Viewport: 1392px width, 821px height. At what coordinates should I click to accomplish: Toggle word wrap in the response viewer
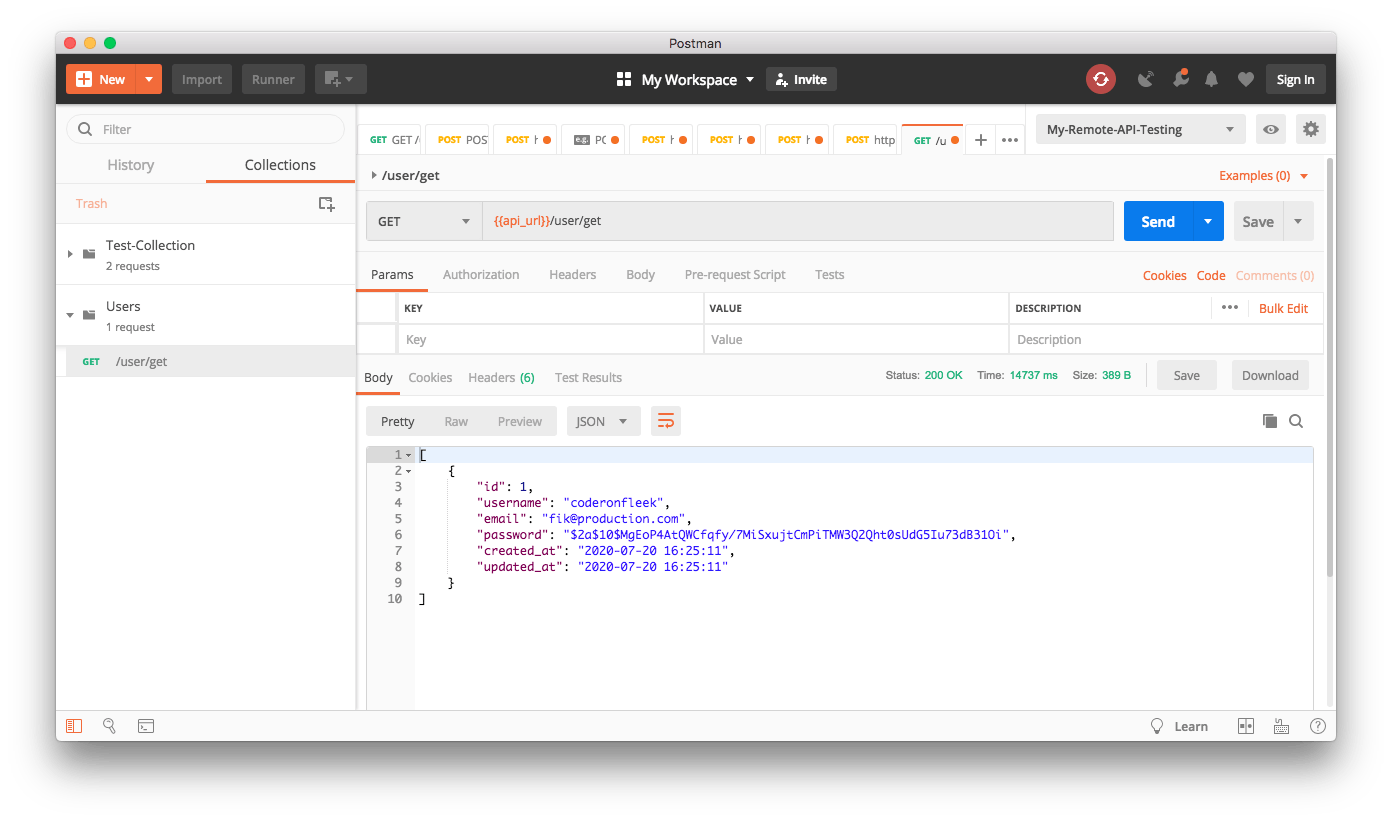click(666, 421)
